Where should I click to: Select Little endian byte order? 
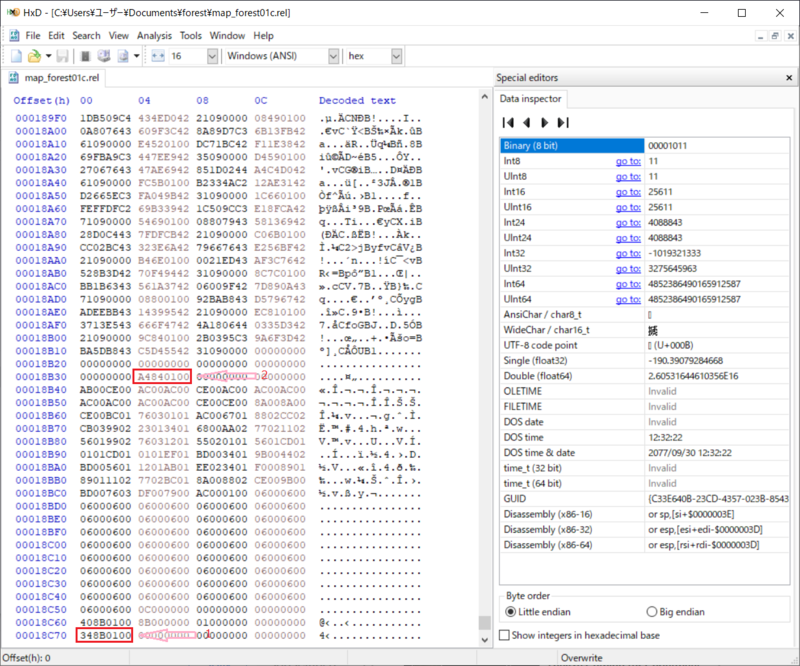(x=538, y=611)
